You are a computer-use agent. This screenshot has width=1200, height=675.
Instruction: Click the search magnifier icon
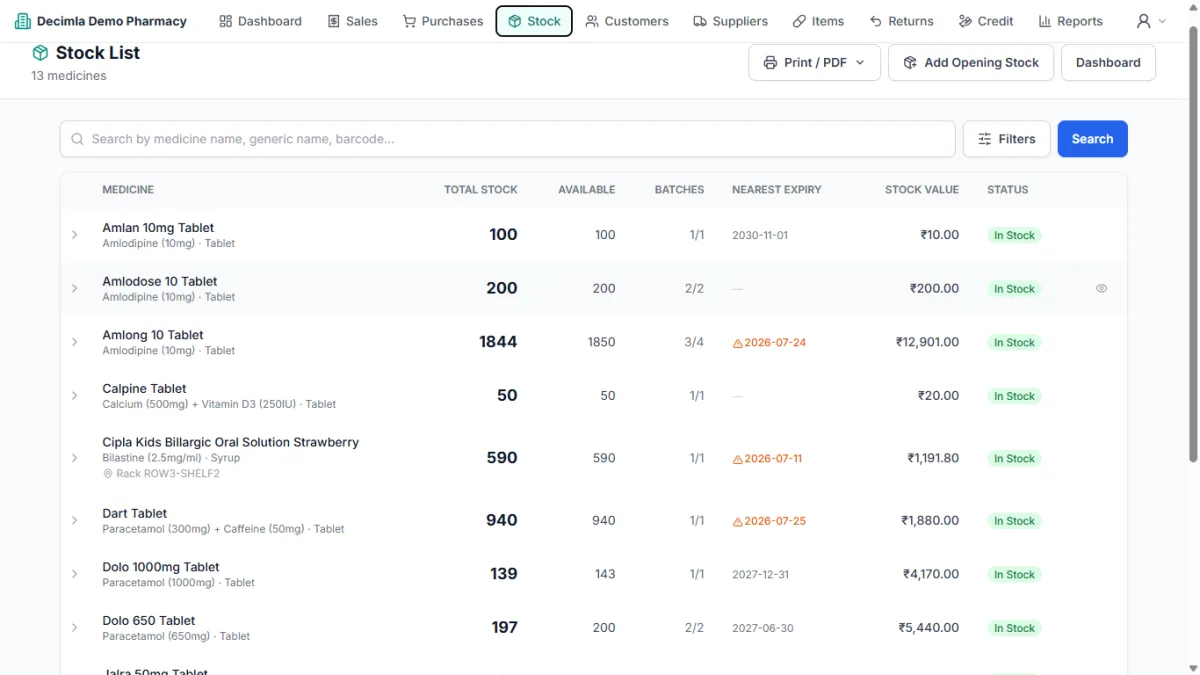point(78,139)
